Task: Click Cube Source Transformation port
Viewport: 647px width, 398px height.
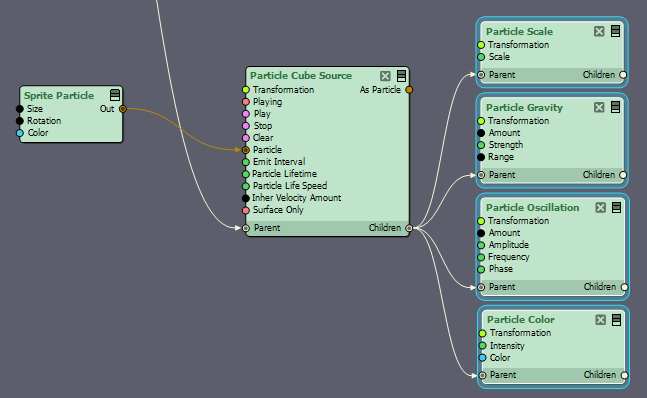Action: click(x=246, y=90)
